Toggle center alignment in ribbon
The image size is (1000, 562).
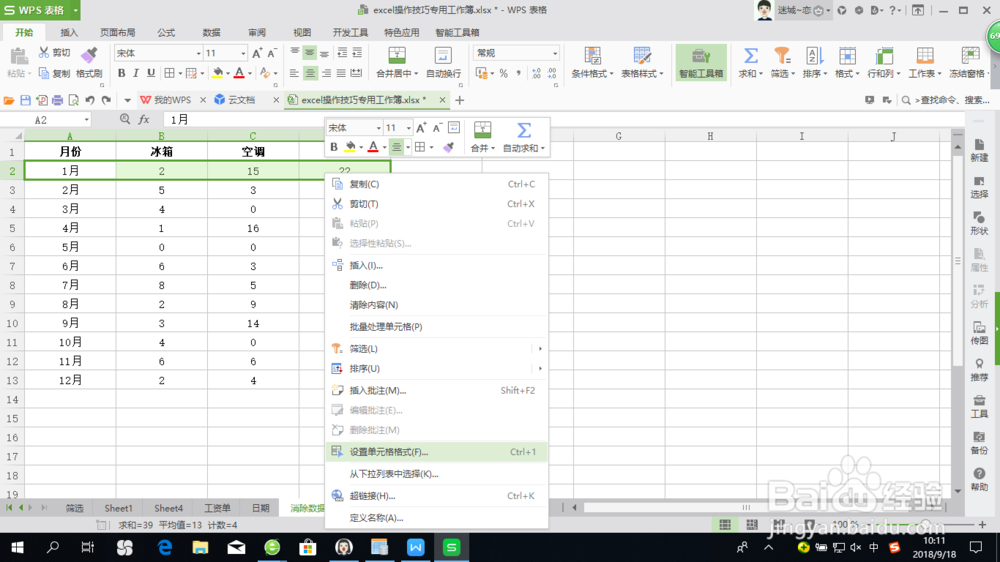pos(310,73)
